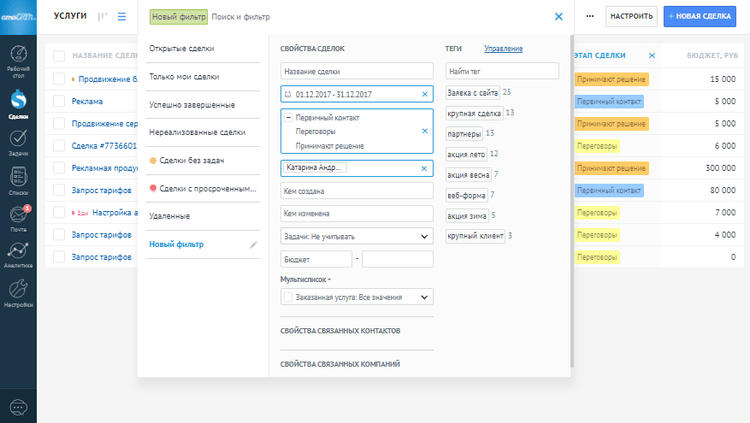Toggle select-all checkbox in table header

coord(59,56)
